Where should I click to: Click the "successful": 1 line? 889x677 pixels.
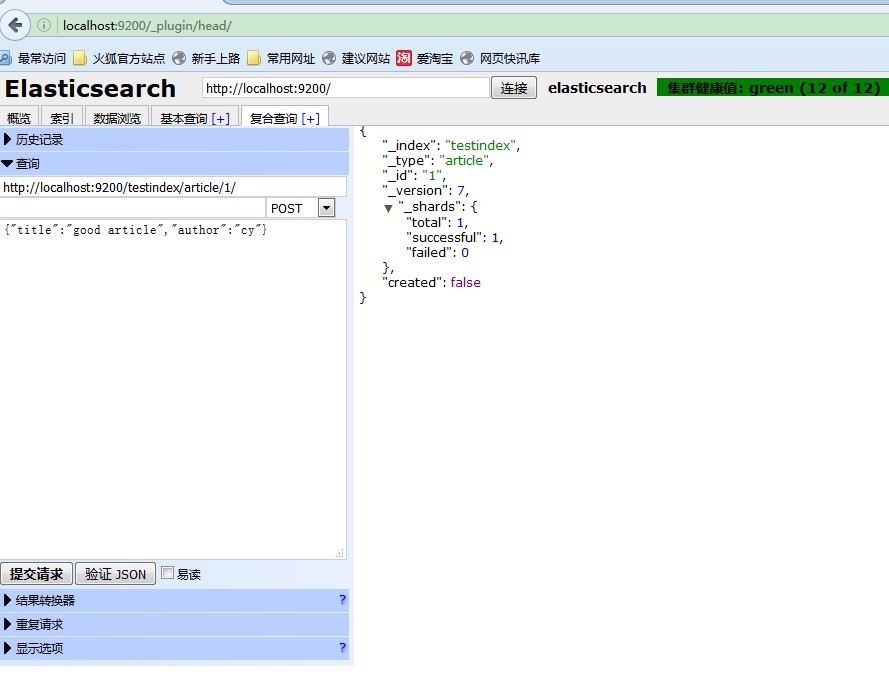tap(454, 238)
